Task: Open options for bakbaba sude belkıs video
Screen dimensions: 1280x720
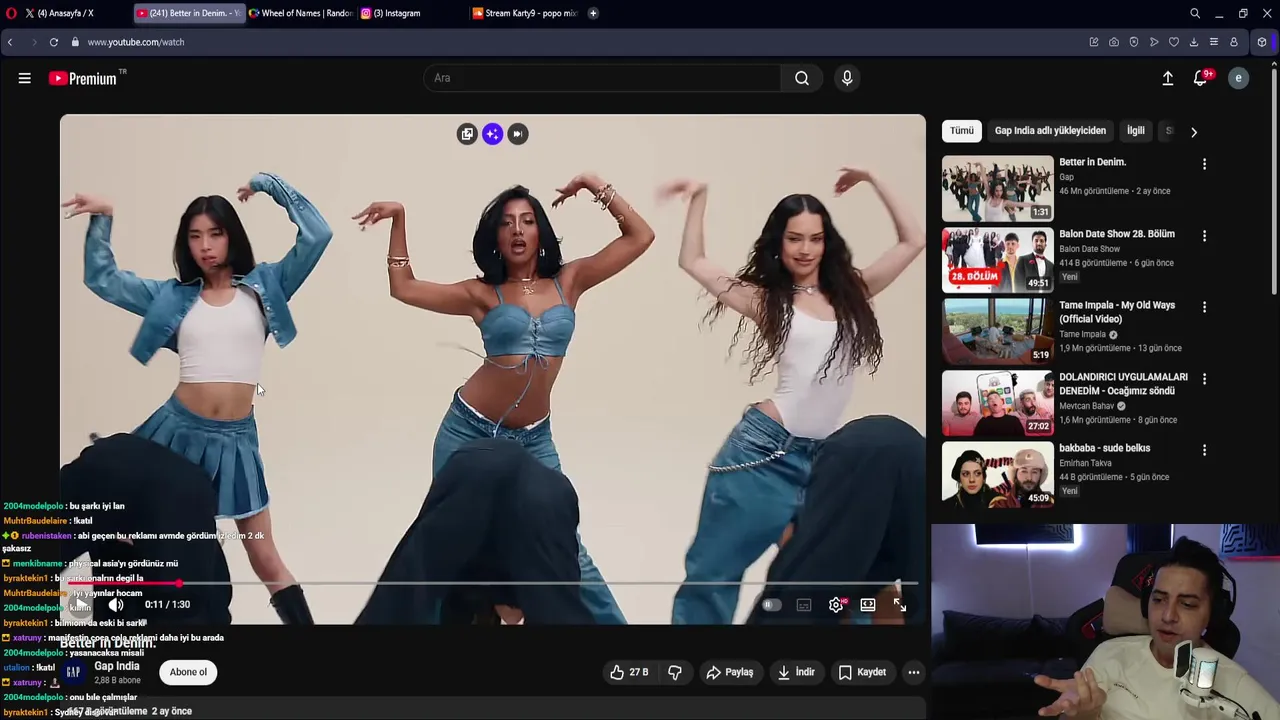Action: pyautogui.click(x=1204, y=450)
